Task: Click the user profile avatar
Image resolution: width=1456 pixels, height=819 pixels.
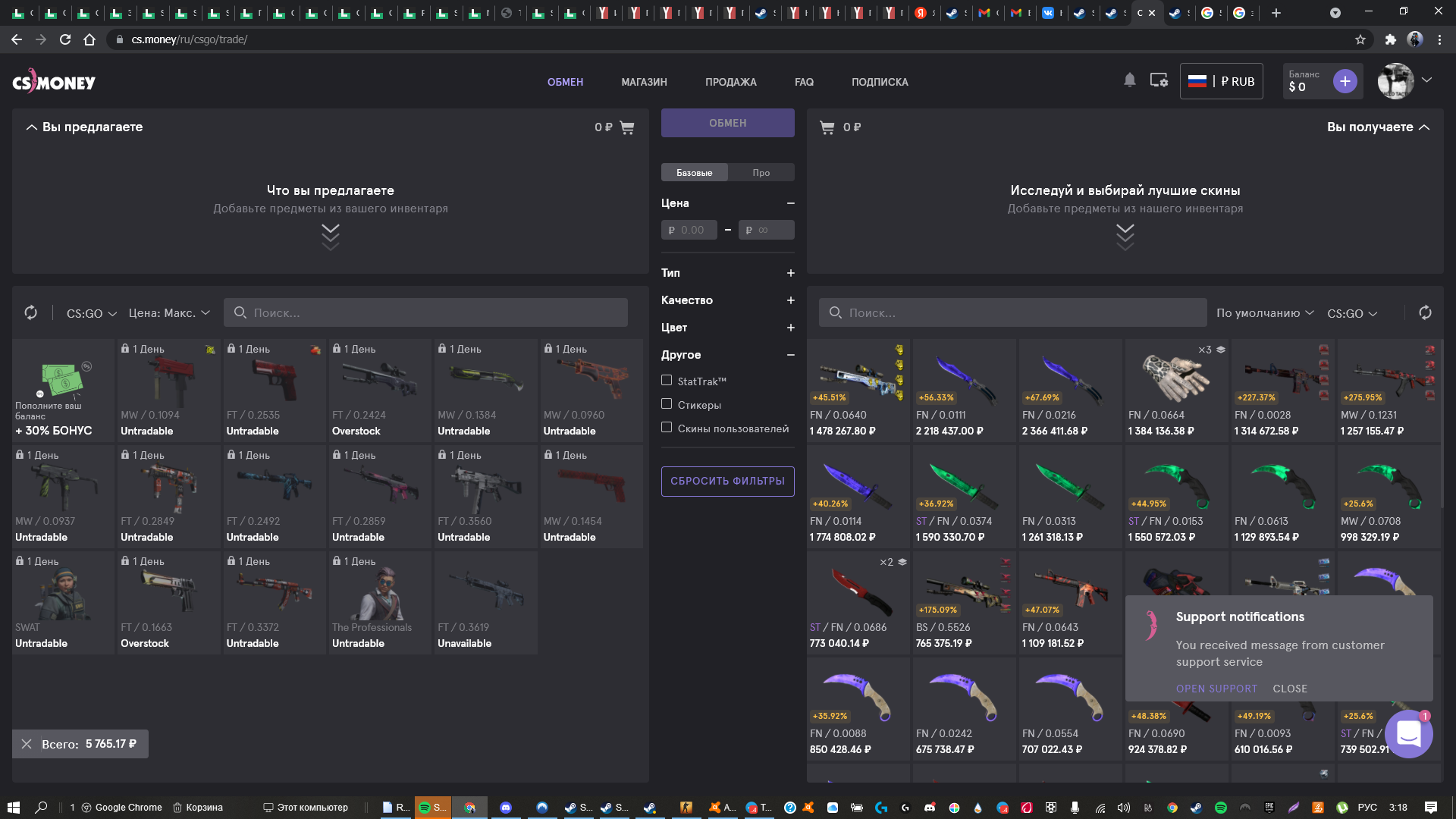Action: [x=1395, y=81]
